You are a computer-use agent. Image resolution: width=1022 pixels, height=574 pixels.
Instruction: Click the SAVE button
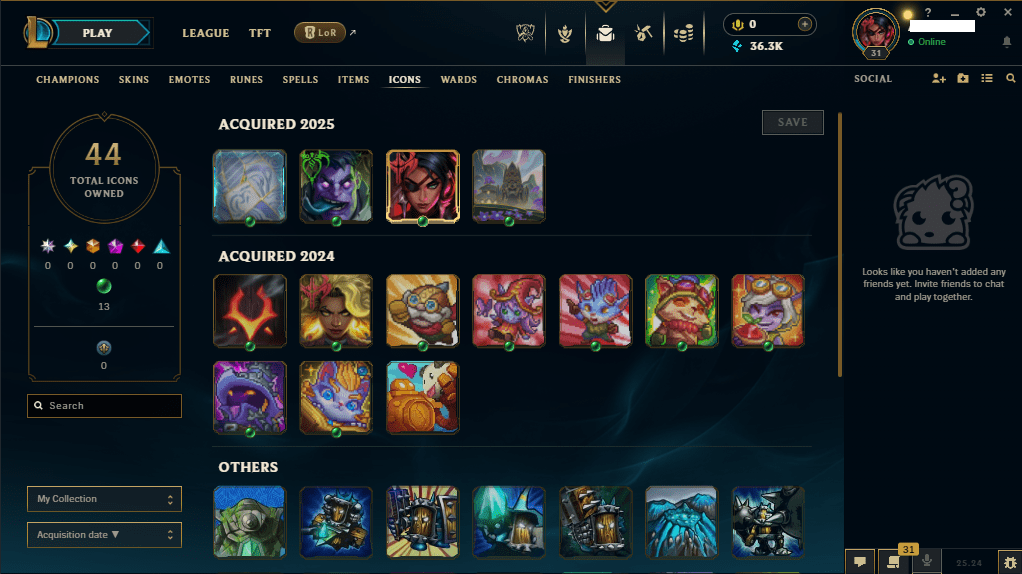click(793, 122)
